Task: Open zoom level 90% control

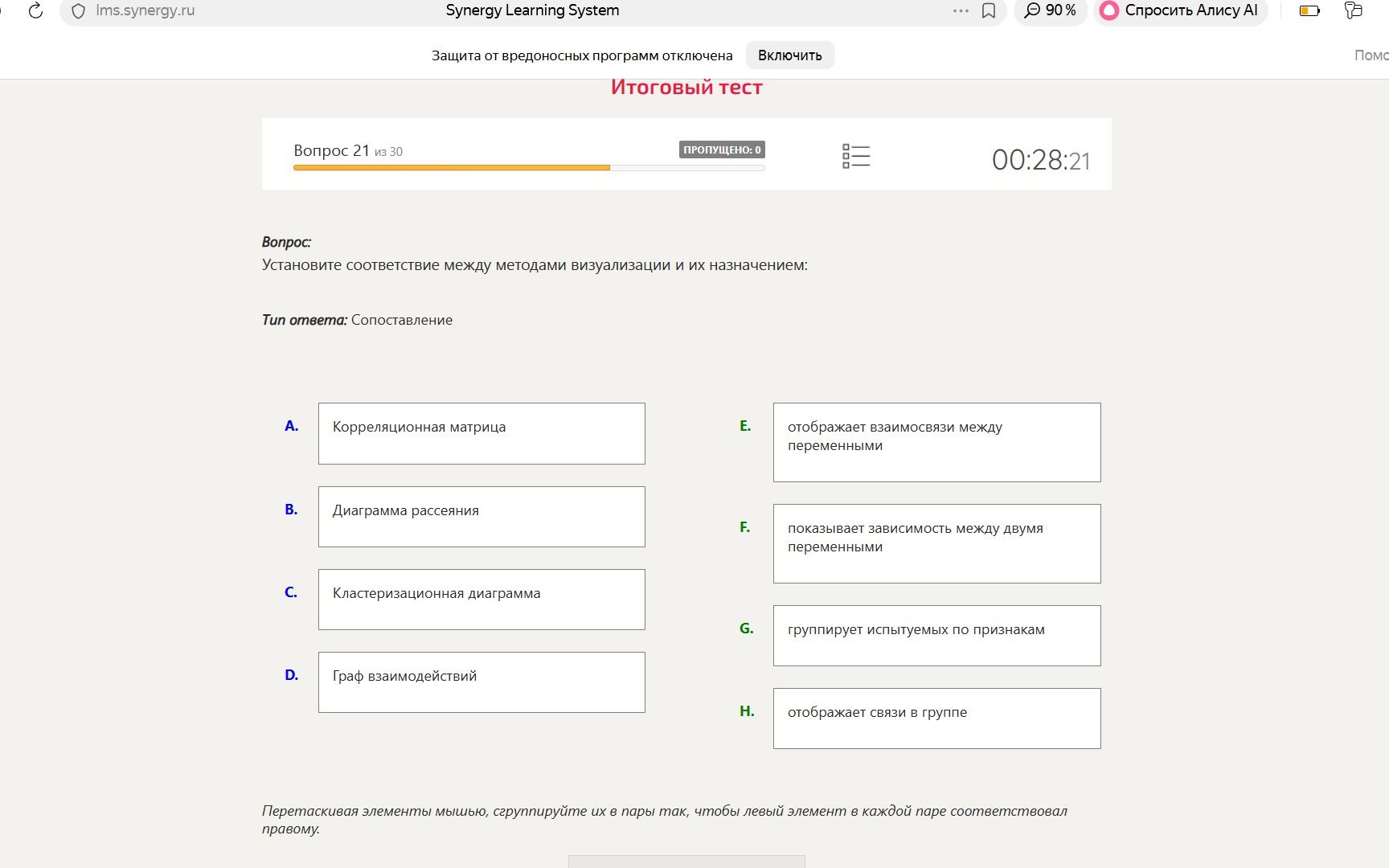Action: click(1051, 10)
